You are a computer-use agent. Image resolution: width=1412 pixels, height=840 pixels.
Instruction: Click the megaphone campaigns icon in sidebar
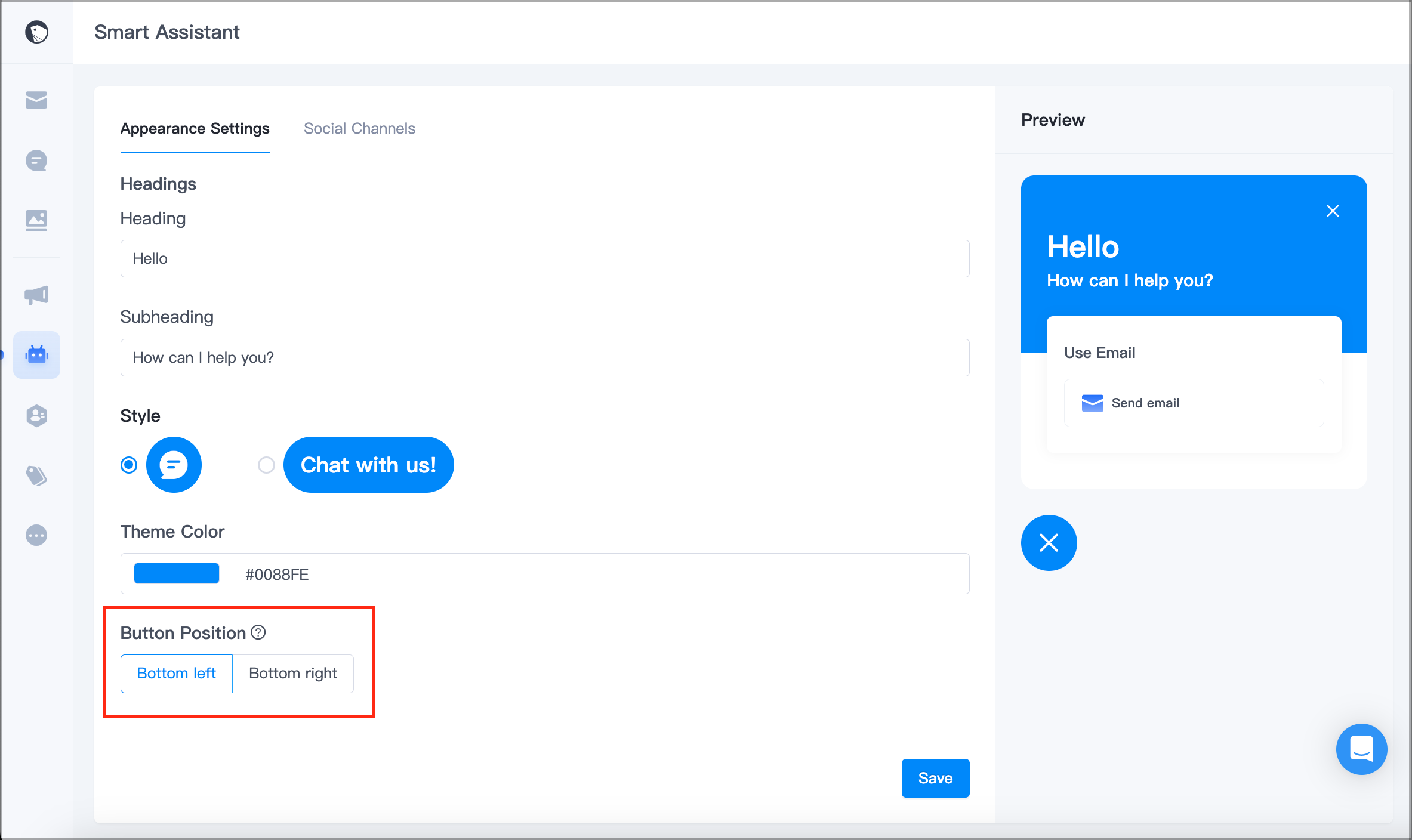point(36,295)
